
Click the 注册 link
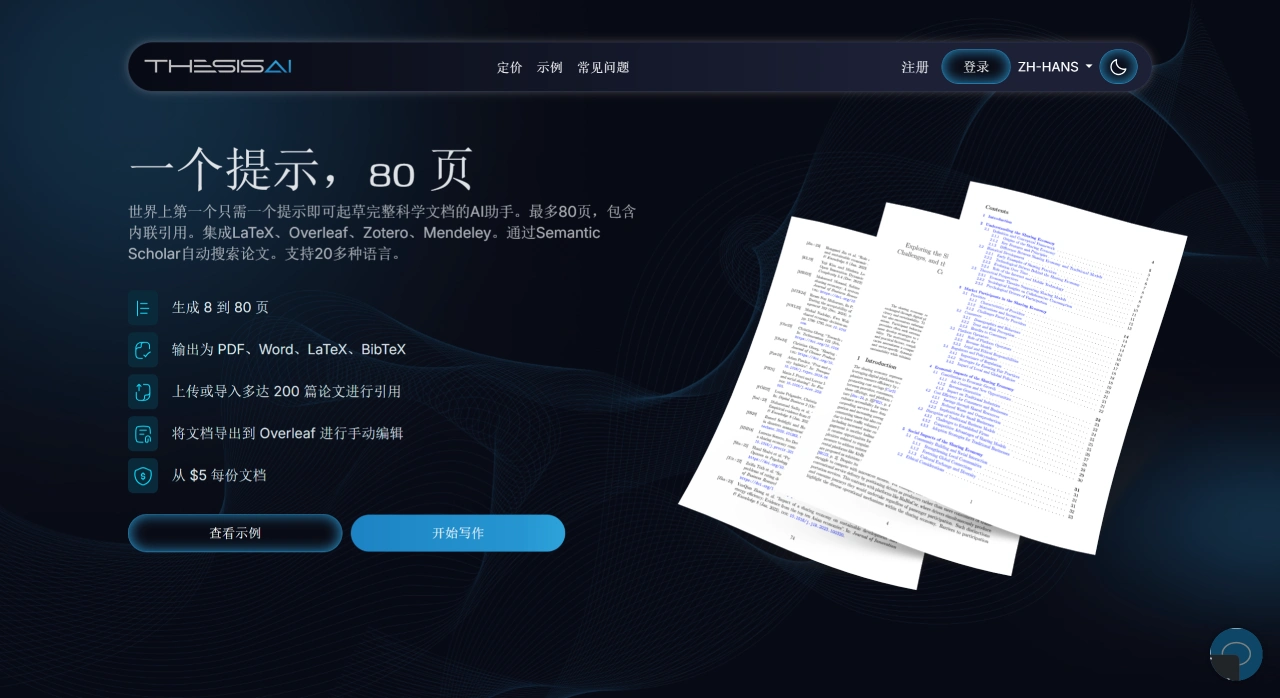click(915, 67)
